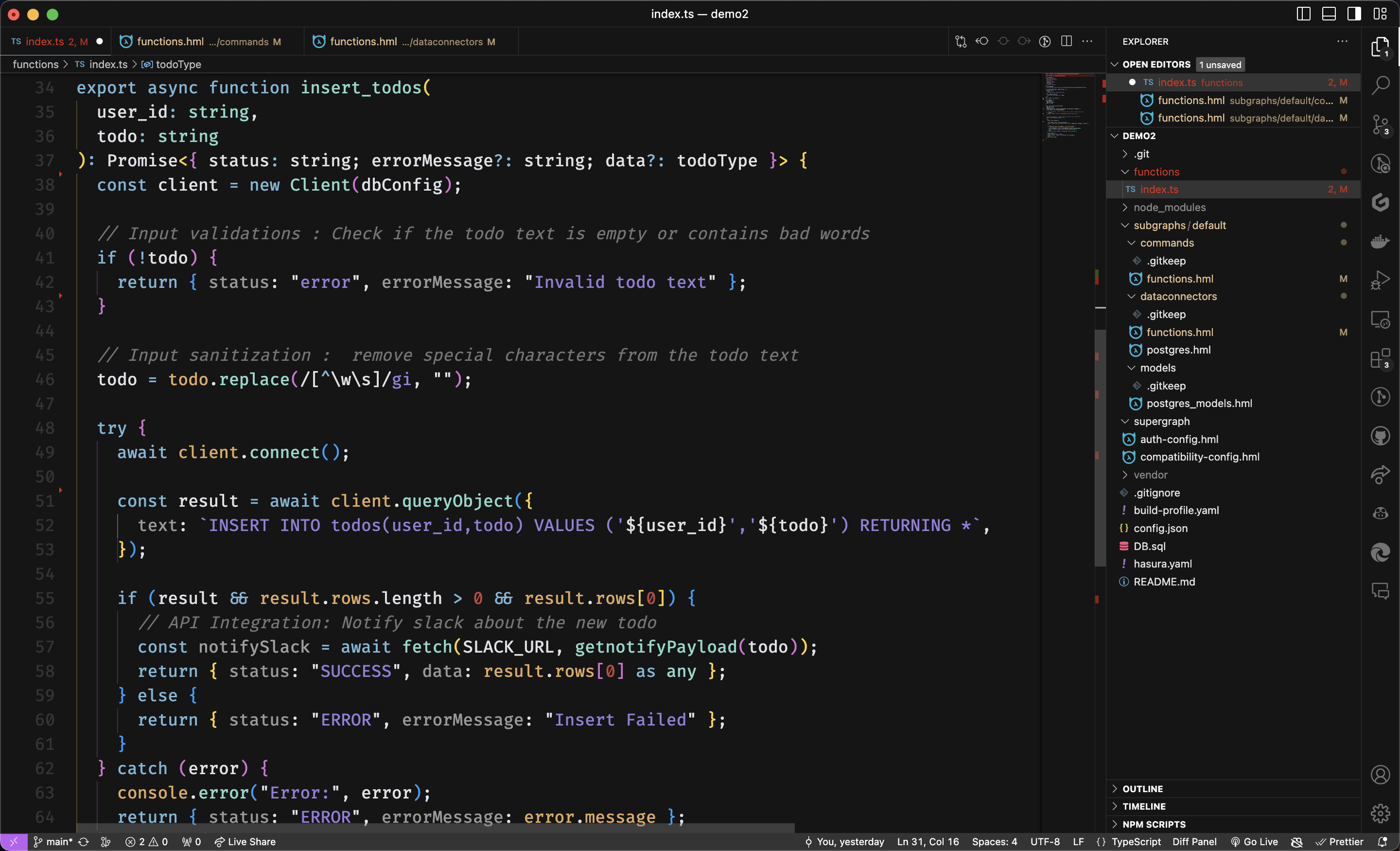Open the GitHub view in activity bar
The width and height of the screenshot is (1400, 851).
click(x=1380, y=436)
